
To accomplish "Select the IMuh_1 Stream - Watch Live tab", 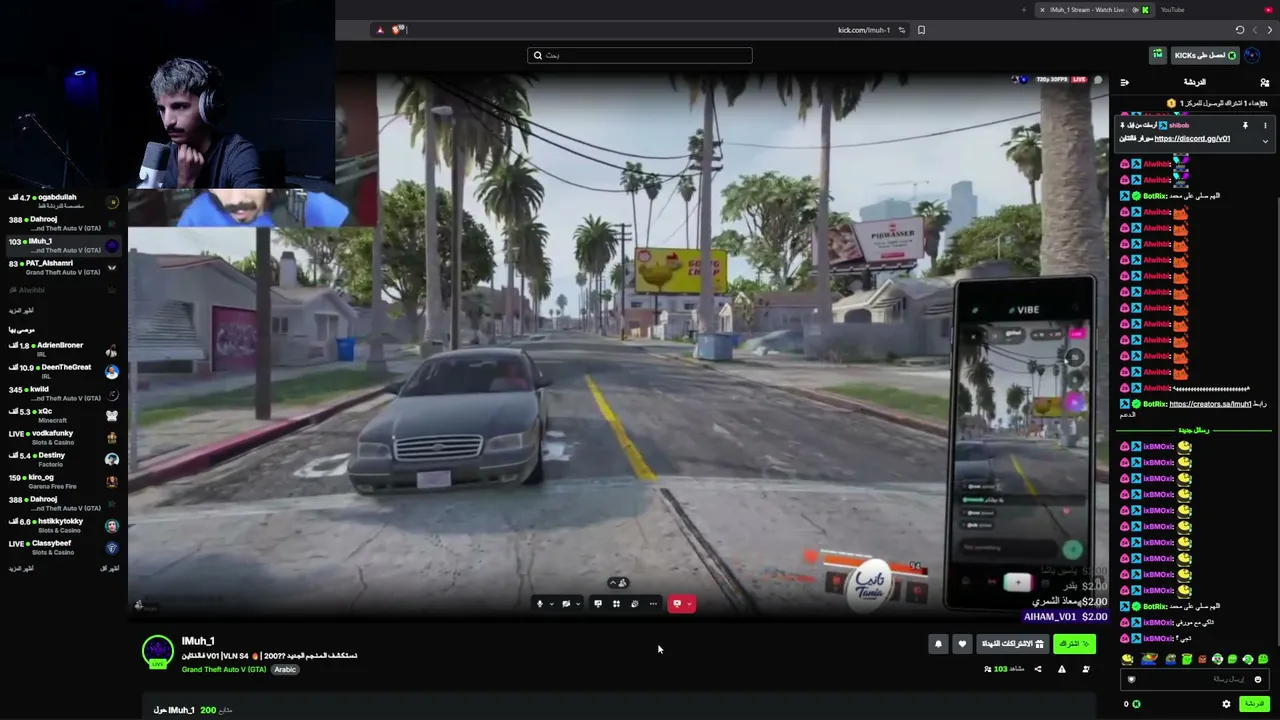I will click(1093, 10).
